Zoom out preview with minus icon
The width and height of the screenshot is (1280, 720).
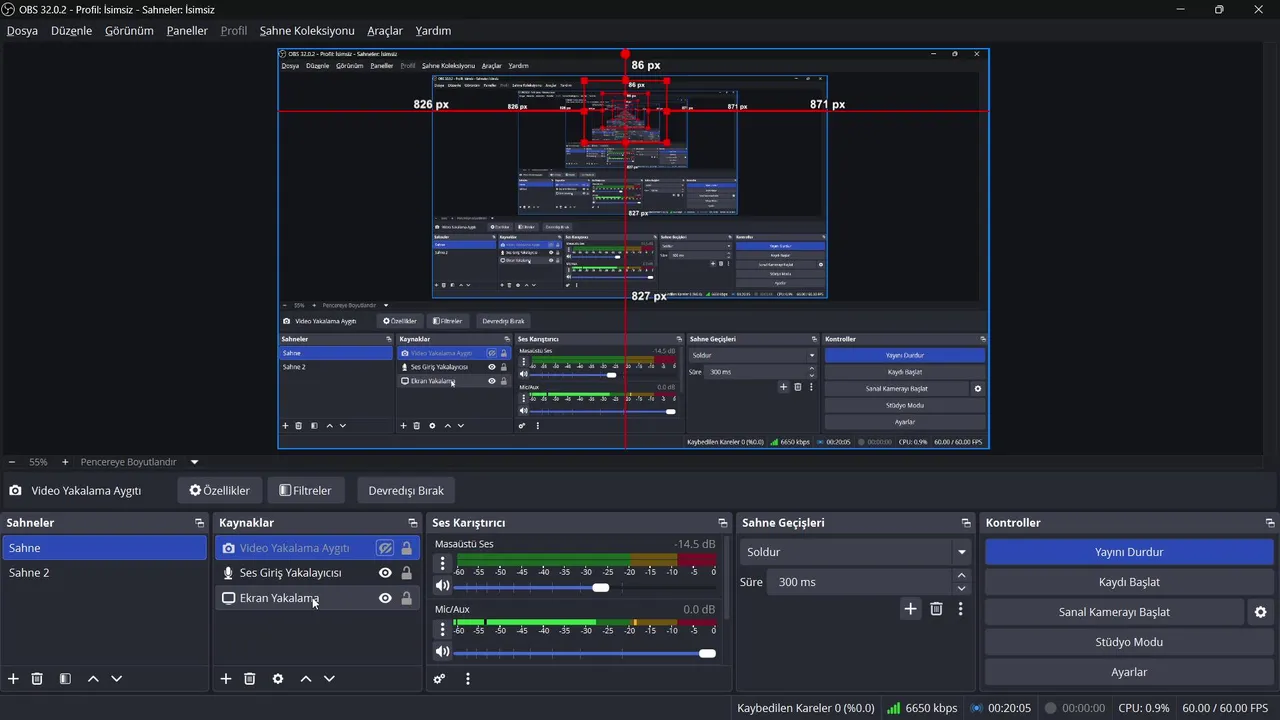(12, 462)
